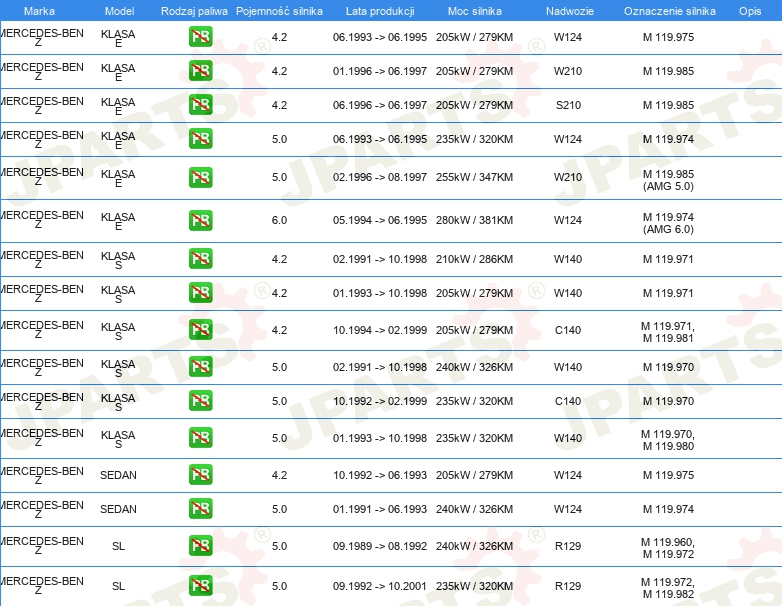Select engine code M 119.985 (AMG 5.0)
Screen dimensions: 782x606
(x=668, y=180)
